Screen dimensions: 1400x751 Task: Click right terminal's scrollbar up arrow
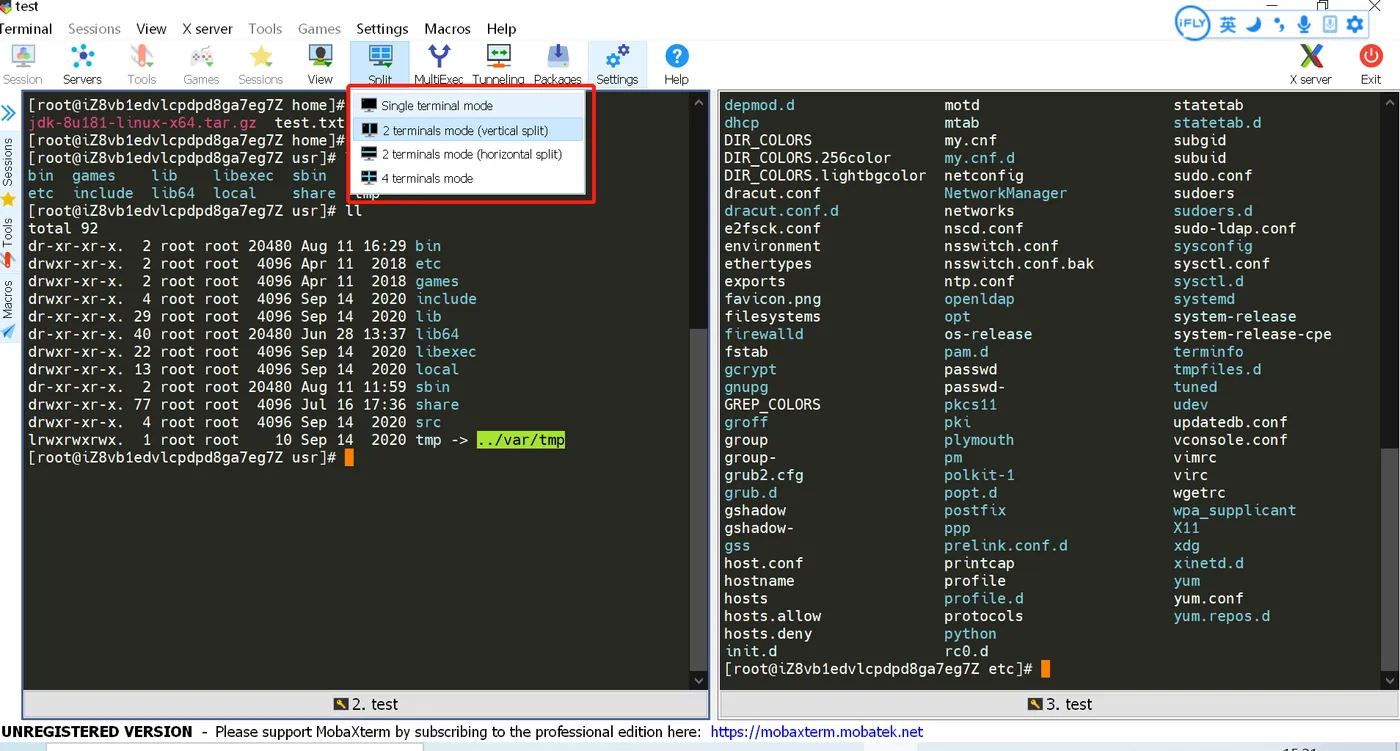tap(1390, 102)
